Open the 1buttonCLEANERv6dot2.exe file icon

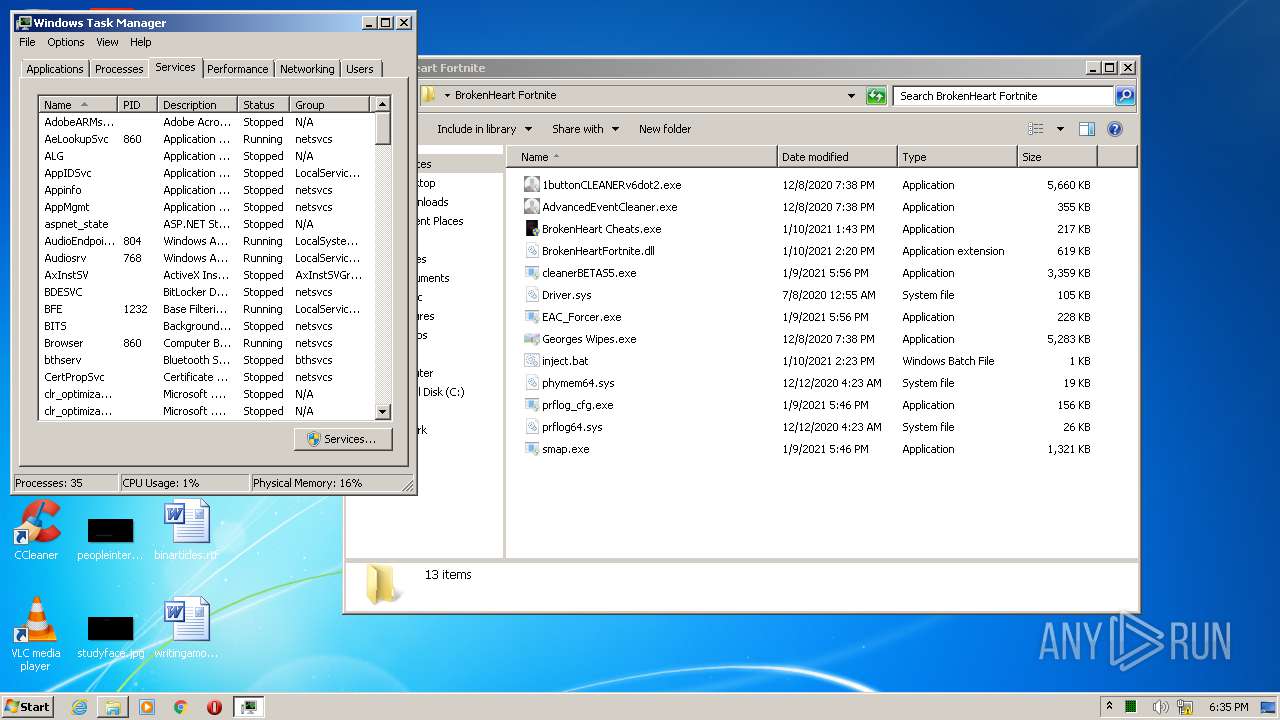point(532,185)
